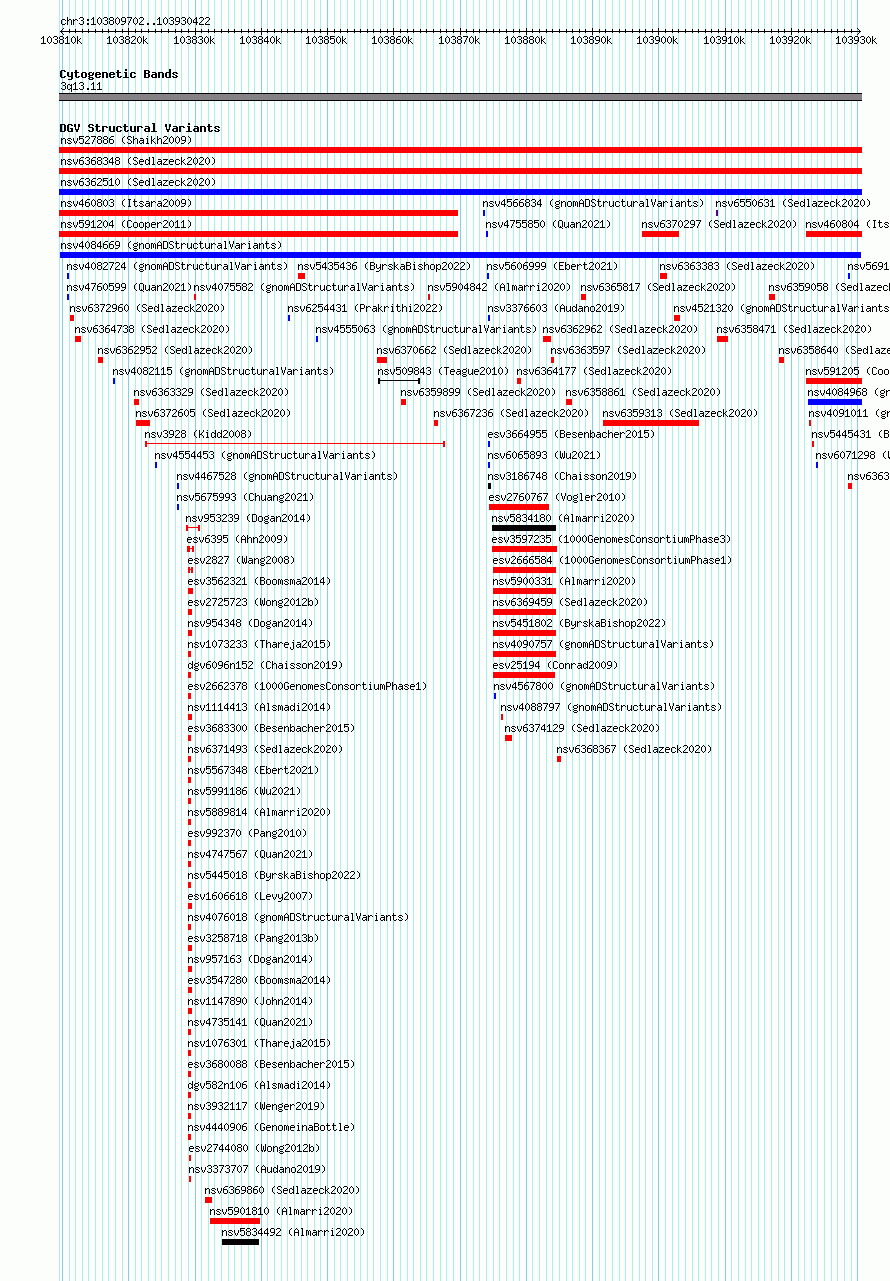
Task: Click esv6395 (Ahn2009) label
Action: [237, 539]
